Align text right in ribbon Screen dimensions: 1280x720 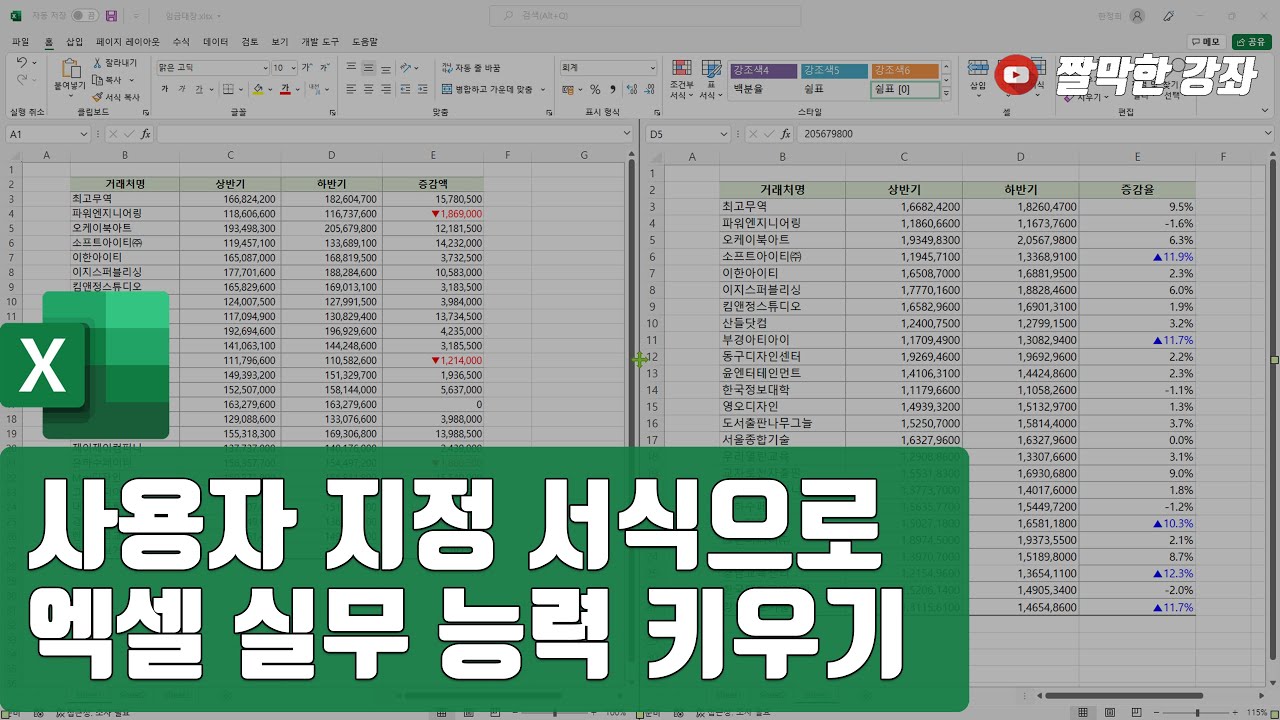(387, 89)
